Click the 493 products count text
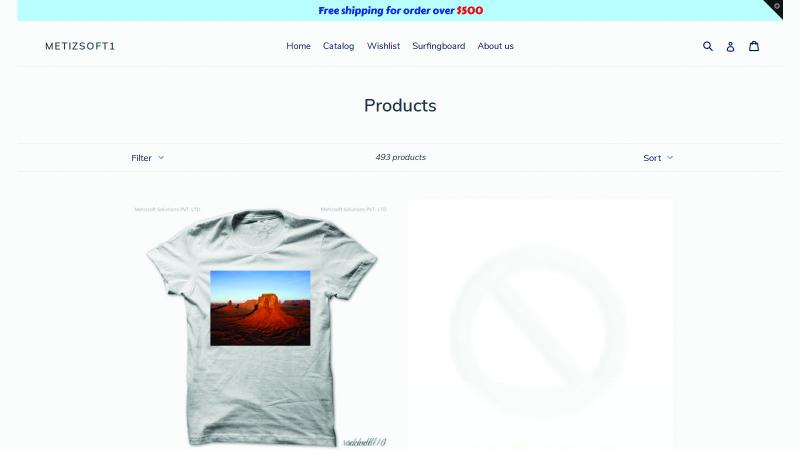 click(x=401, y=157)
